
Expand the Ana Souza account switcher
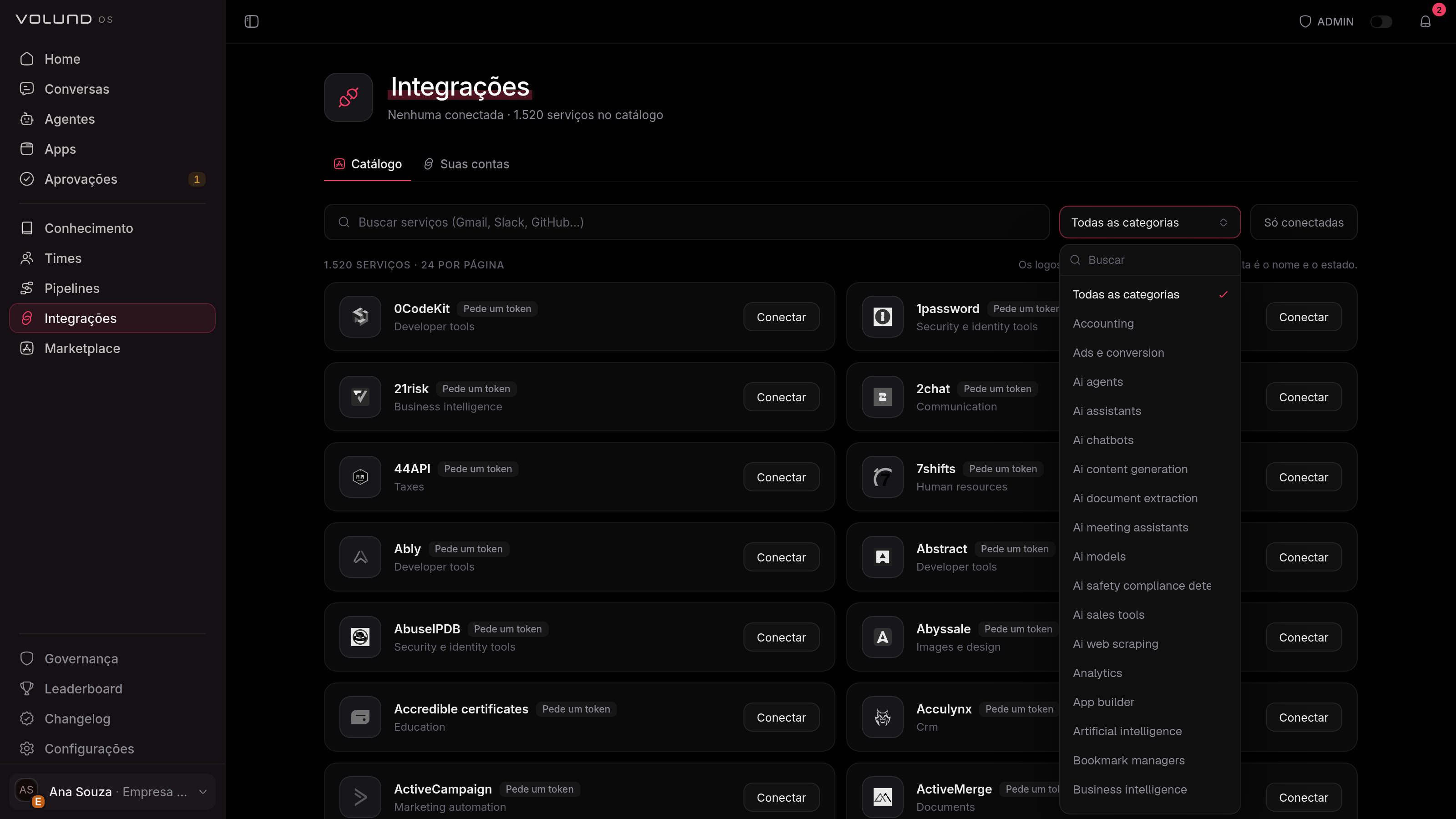(x=112, y=791)
